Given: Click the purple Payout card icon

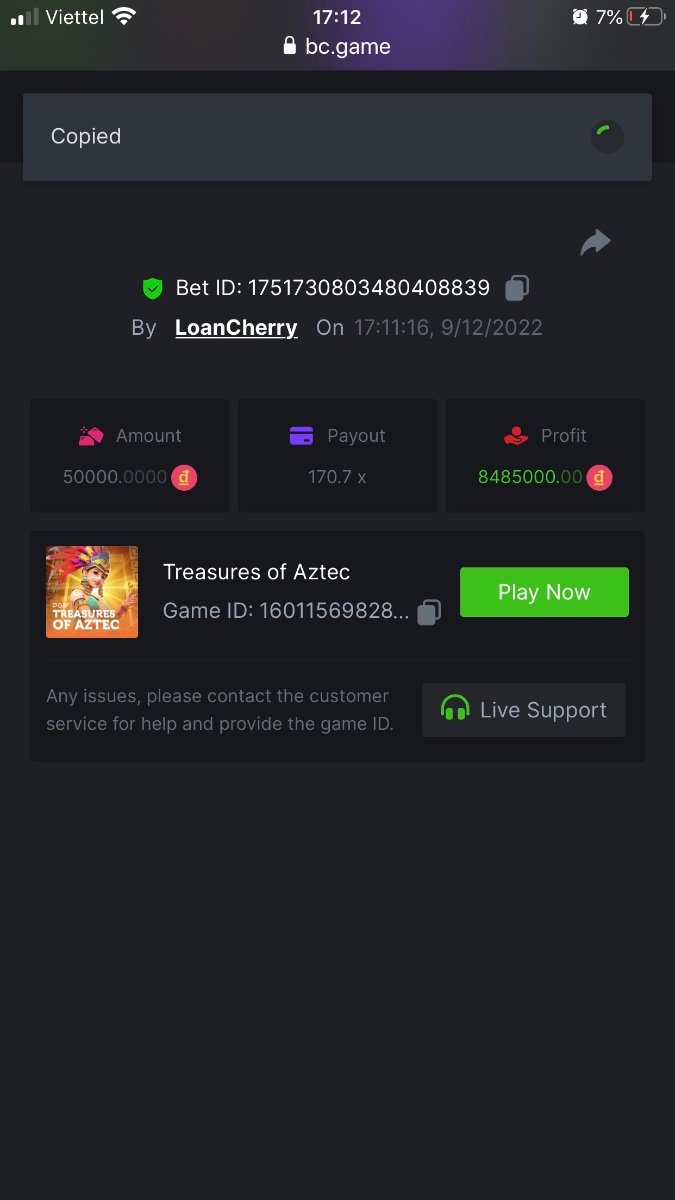Looking at the screenshot, I should (301, 436).
